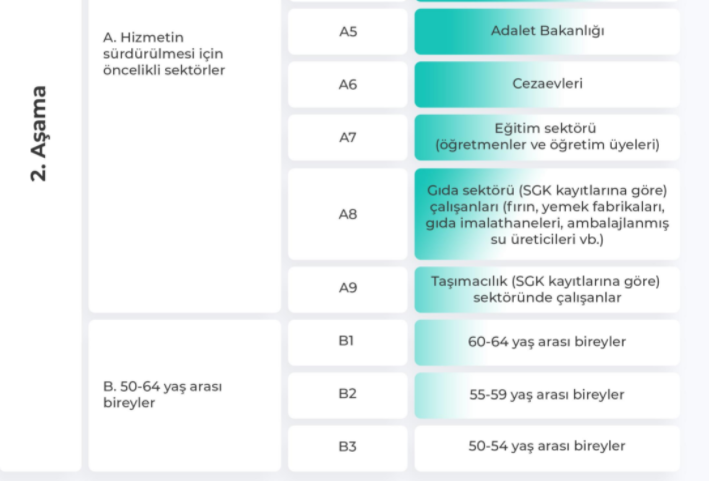Image resolution: width=709 pixels, height=481 pixels.
Task: Click the A9 code cell
Action: point(347,288)
